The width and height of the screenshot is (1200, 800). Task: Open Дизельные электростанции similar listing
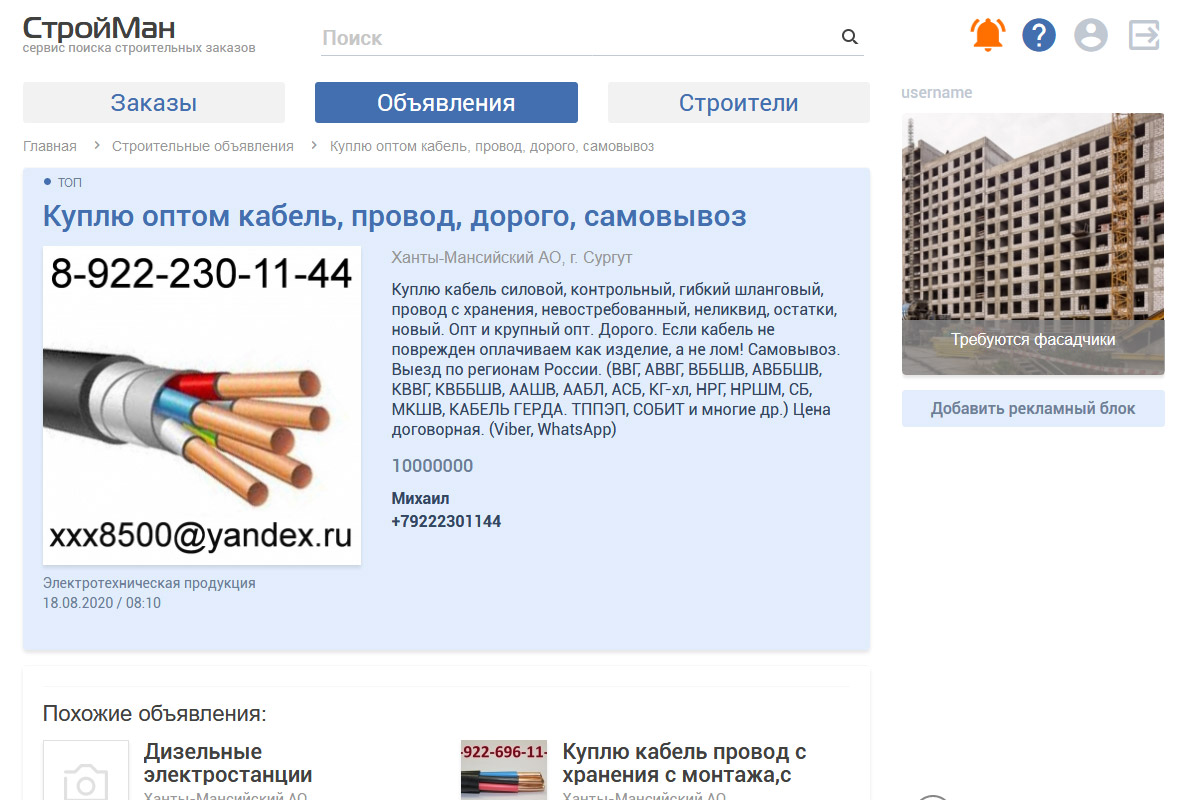click(x=228, y=763)
